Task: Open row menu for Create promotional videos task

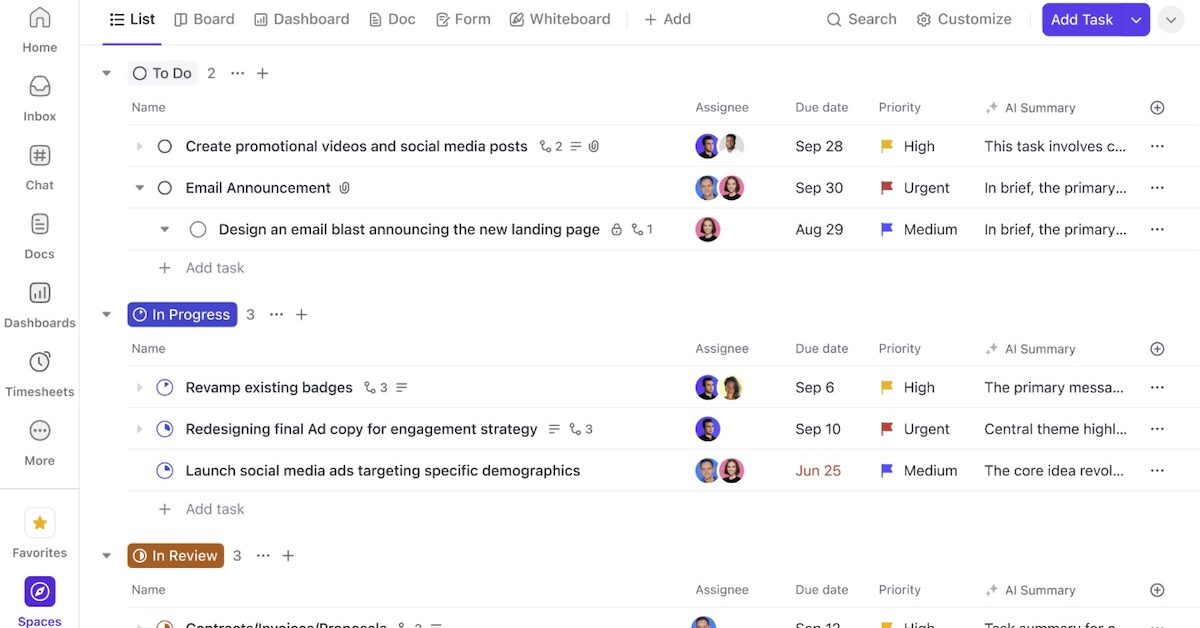Action: coord(1157,146)
